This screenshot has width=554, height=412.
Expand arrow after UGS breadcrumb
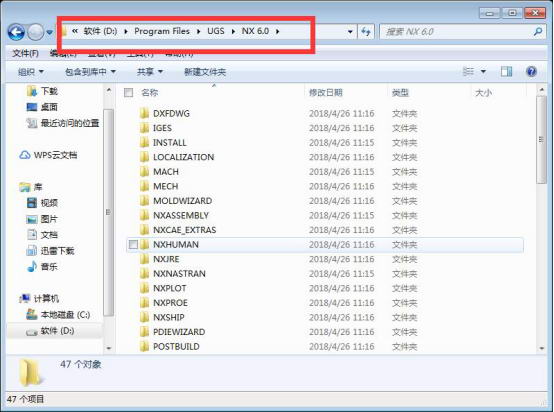(233, 31)
